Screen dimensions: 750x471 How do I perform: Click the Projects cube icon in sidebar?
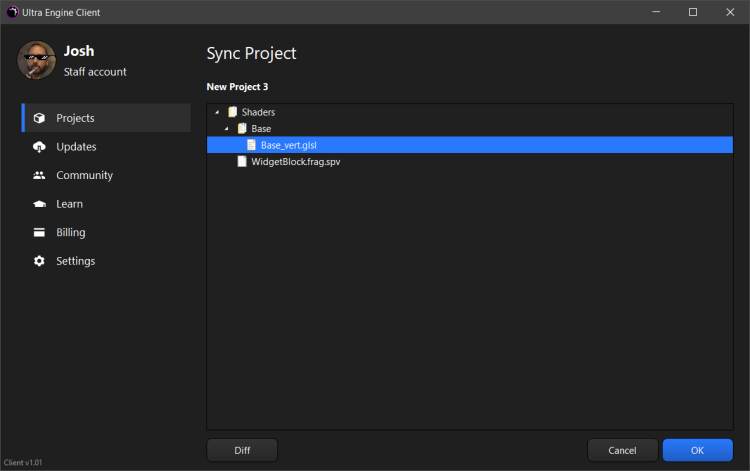[39, 118]
